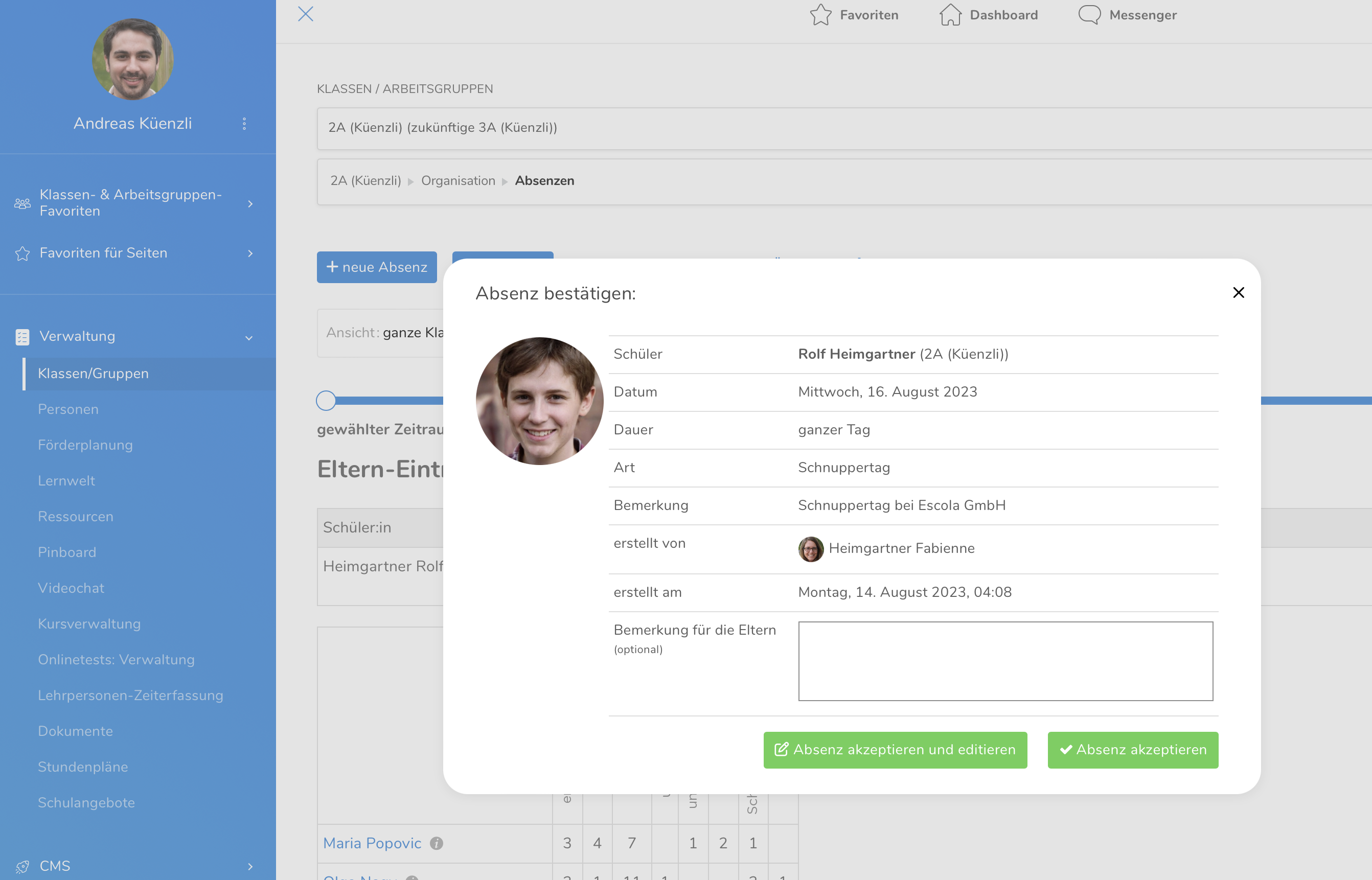This screenshot has height=880, width=1372.
Task: Expand Klassen- & Arbeitsgruppen-Favoriten
Action: click(x=138, y=203)
